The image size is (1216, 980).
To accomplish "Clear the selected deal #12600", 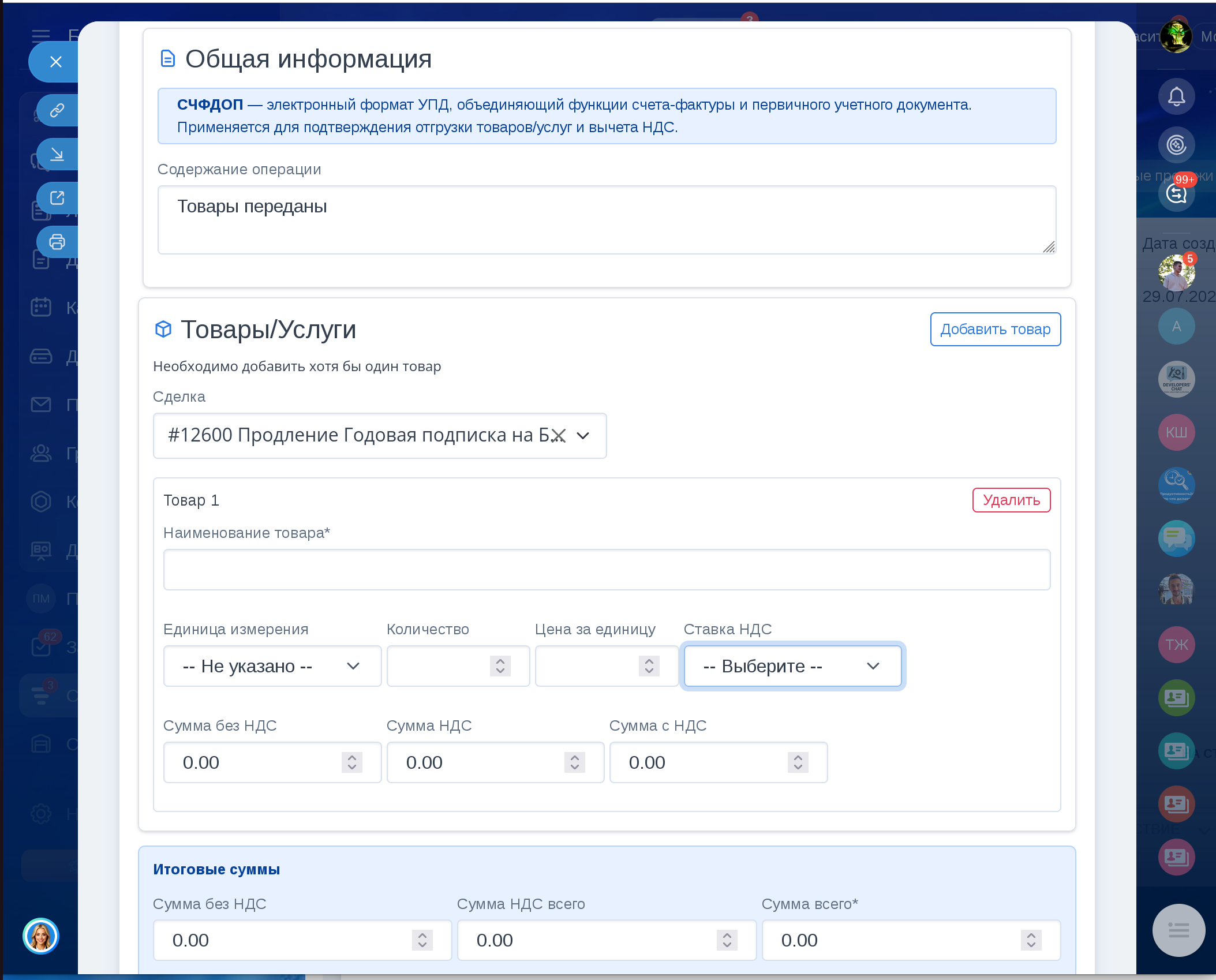I will (x=558, y=436).
